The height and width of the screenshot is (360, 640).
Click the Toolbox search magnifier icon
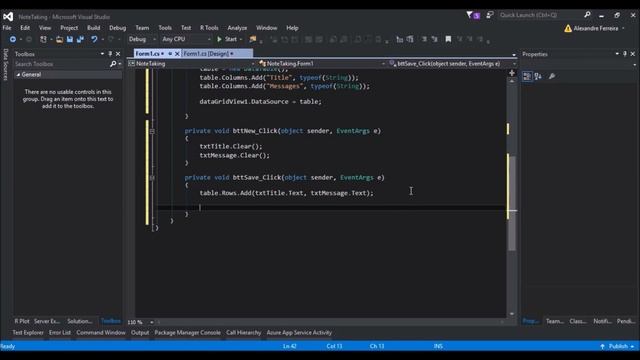coord(113,64)
